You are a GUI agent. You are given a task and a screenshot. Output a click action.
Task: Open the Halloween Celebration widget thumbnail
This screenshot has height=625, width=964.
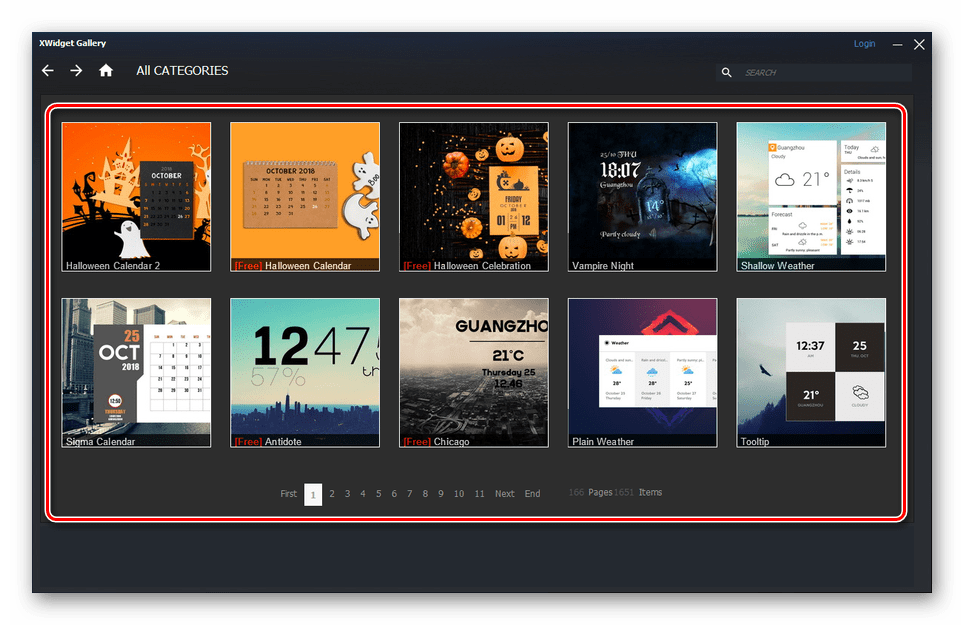tap(474, 196)
